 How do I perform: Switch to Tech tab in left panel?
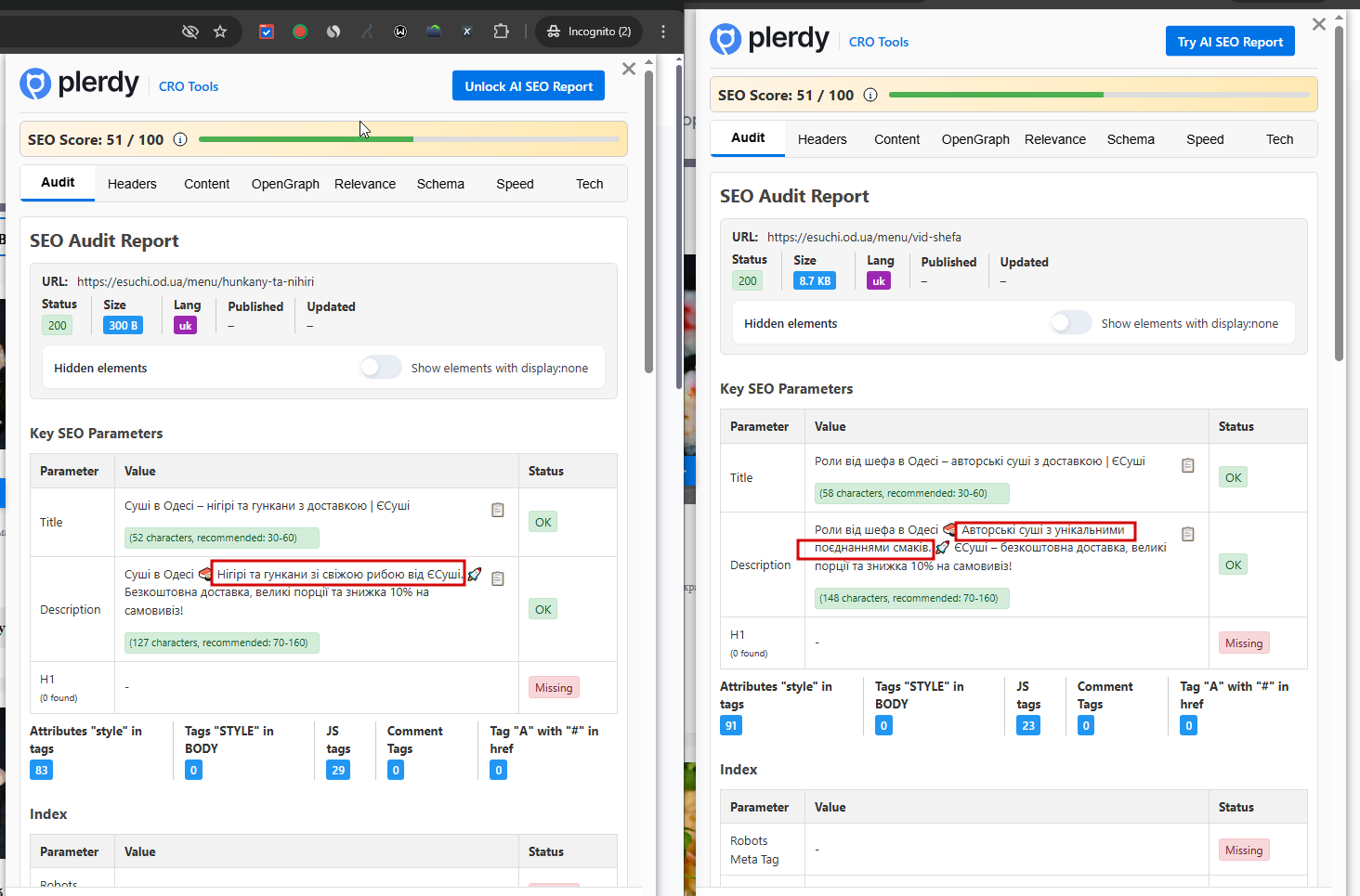click(589, 184)
